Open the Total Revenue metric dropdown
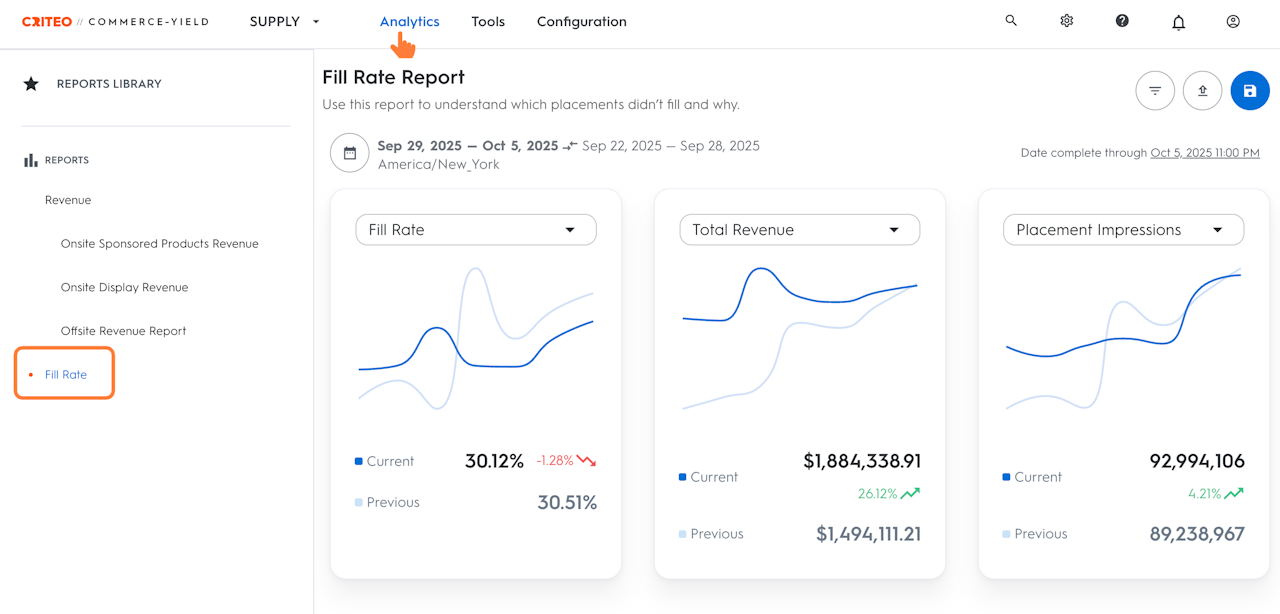 [x=800, y=230]
